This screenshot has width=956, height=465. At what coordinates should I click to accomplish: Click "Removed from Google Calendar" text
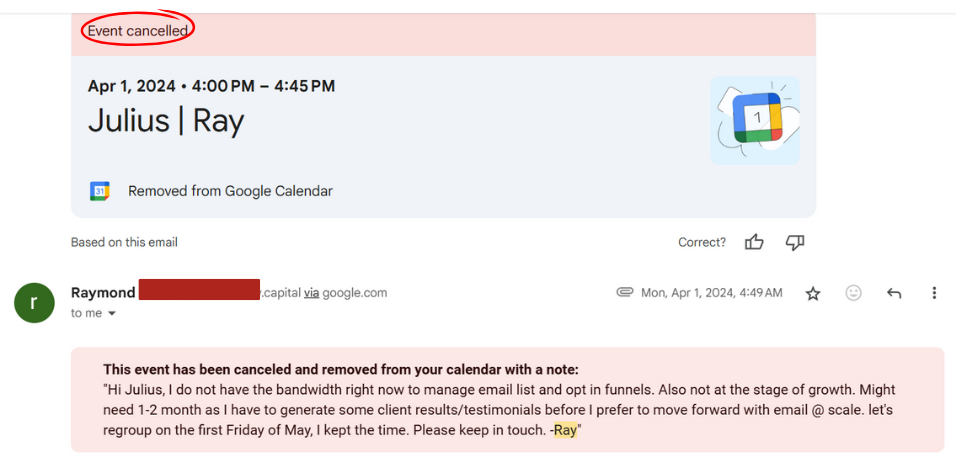[230, 191]
